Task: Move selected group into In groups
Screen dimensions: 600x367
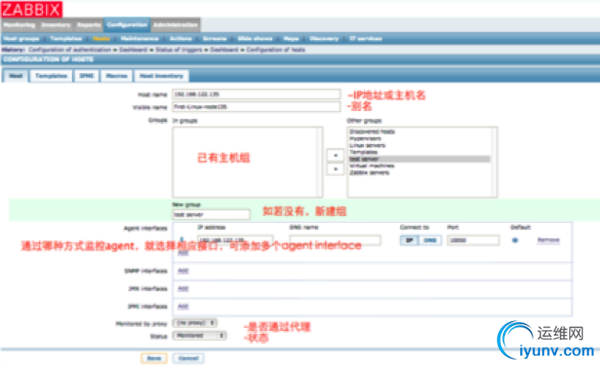Action: pos(335,155)
